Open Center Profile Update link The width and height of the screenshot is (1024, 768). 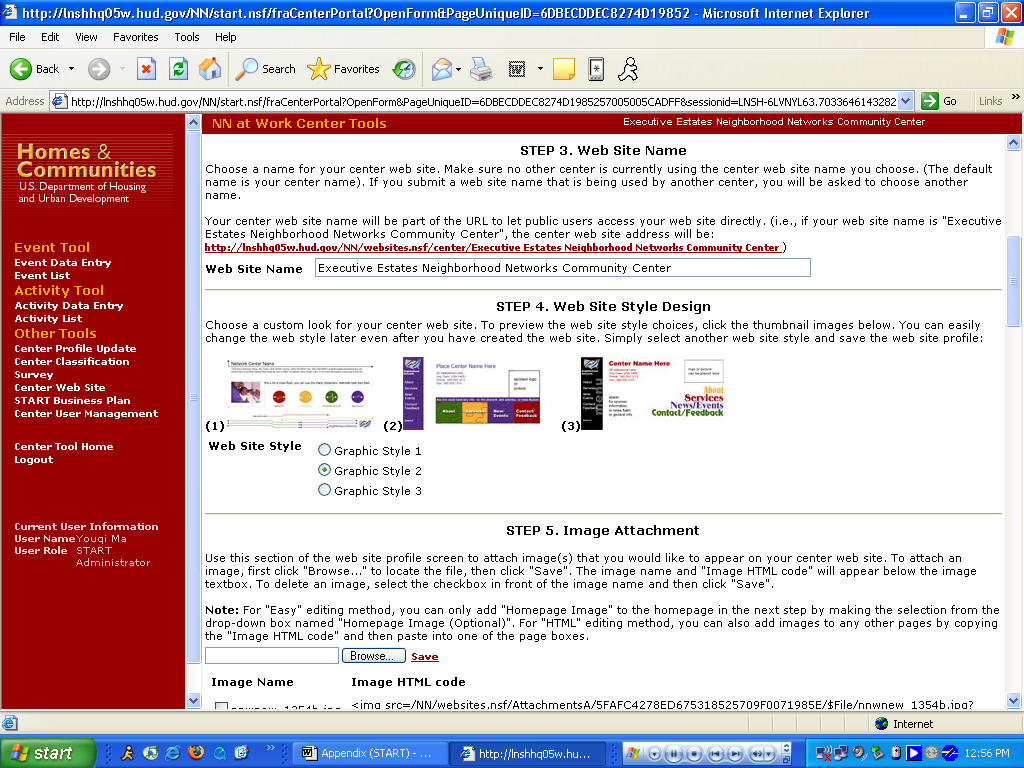click(75, 349)
